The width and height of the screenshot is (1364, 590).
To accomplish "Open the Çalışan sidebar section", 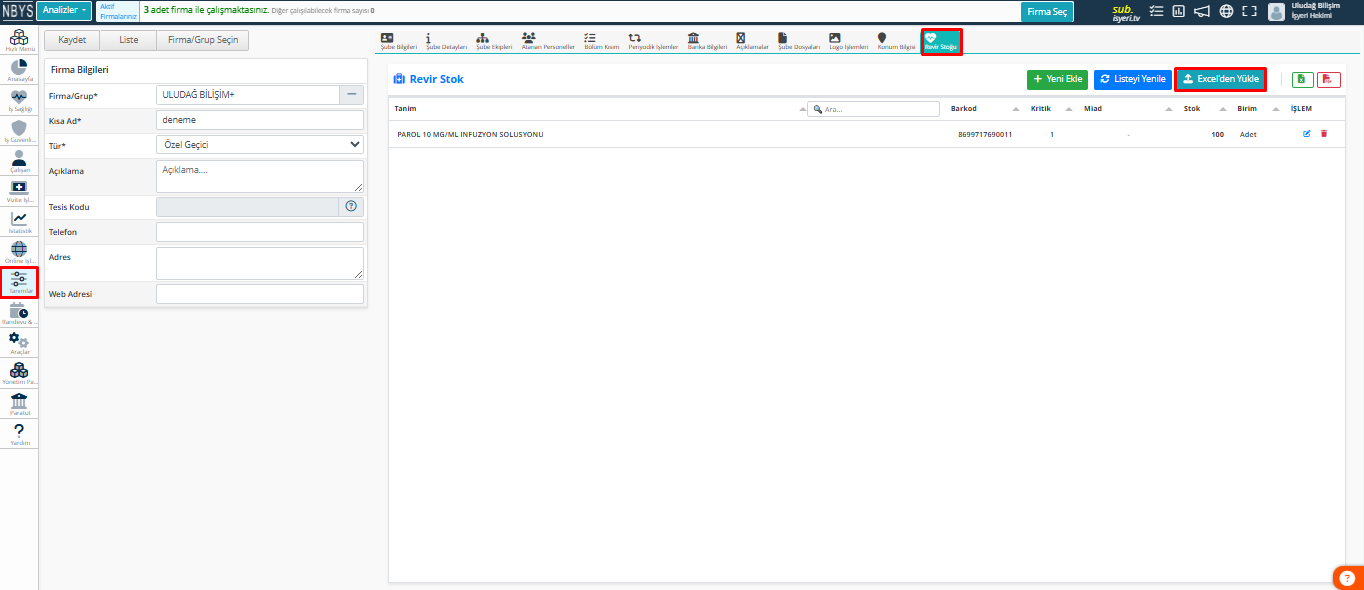I will (19, 161).
